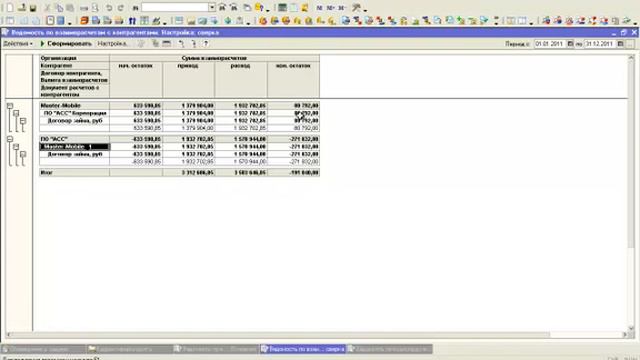Open calendar picker next to 31.12.2011
This screenshot has height=360, width=640.
pos(620,44)
